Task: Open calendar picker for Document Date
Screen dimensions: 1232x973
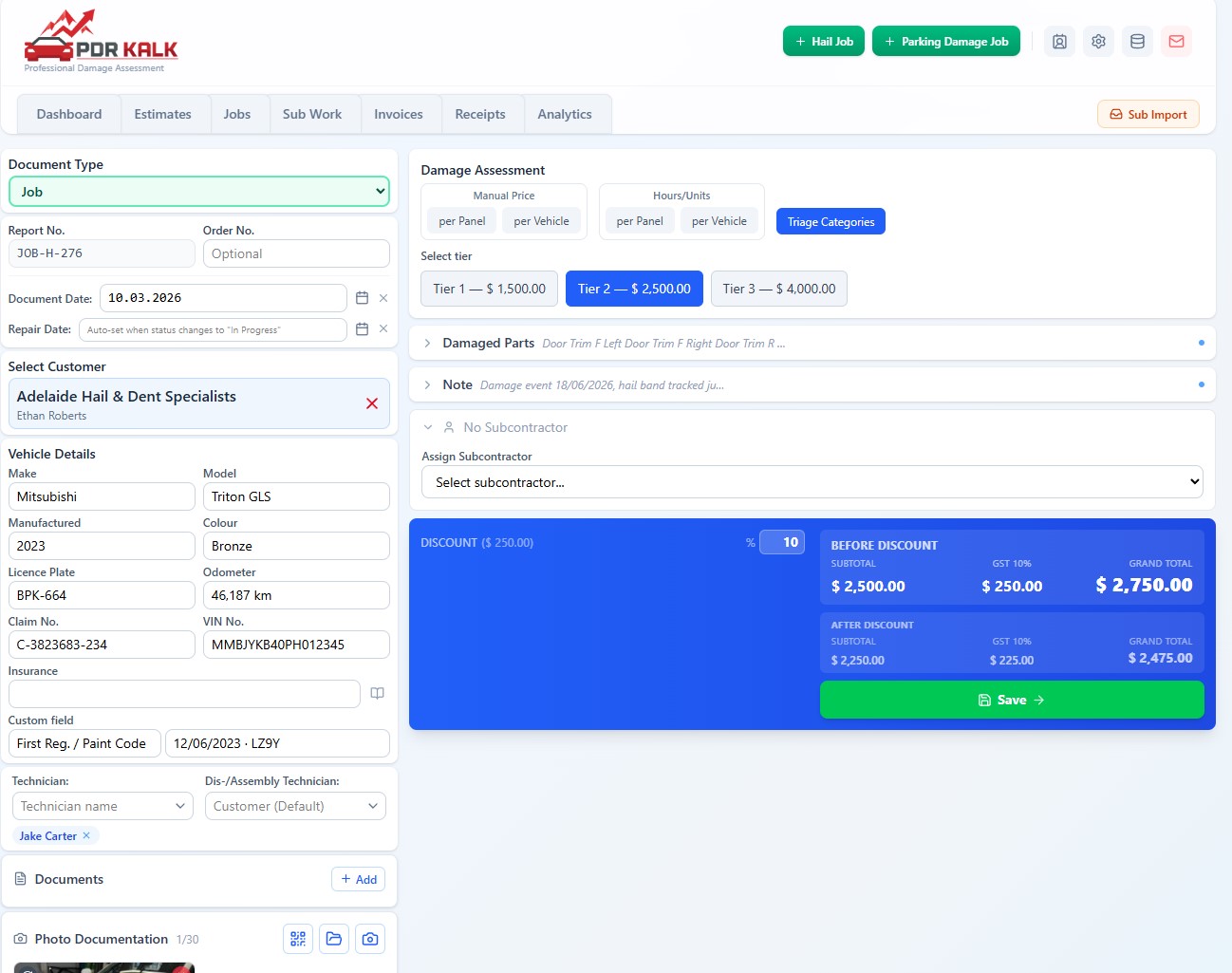Action: pos(362,298)
